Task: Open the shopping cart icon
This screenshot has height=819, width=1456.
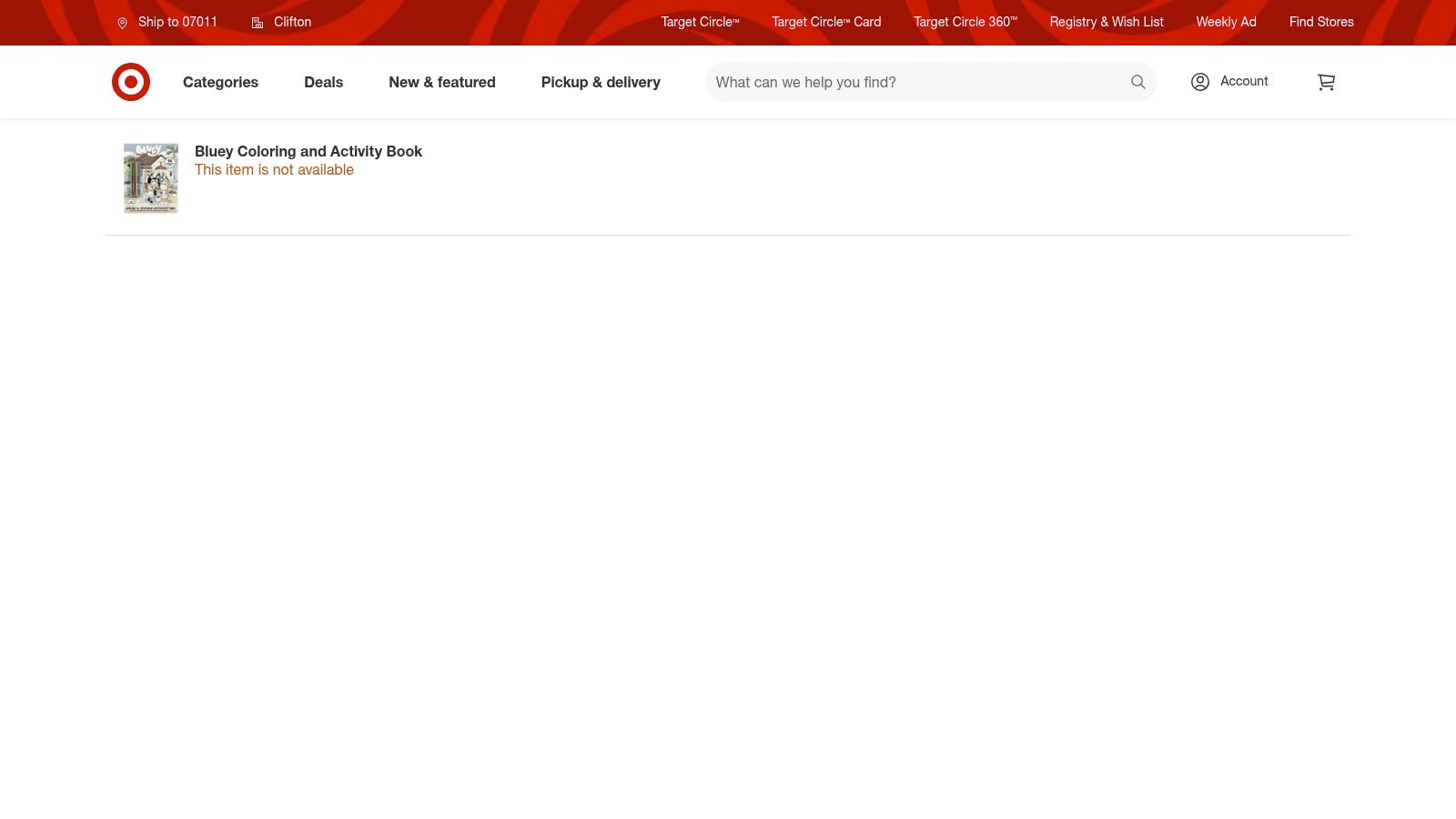Action: coord(1326,82)
